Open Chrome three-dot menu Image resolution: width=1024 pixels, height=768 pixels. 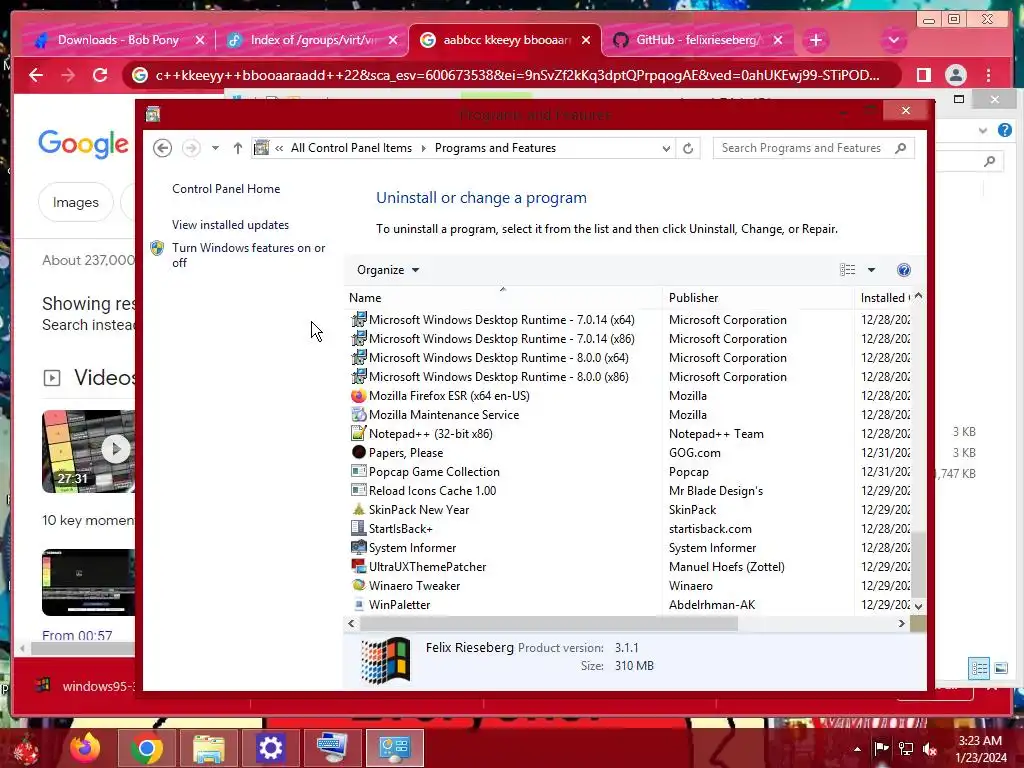tap(989, 75)
